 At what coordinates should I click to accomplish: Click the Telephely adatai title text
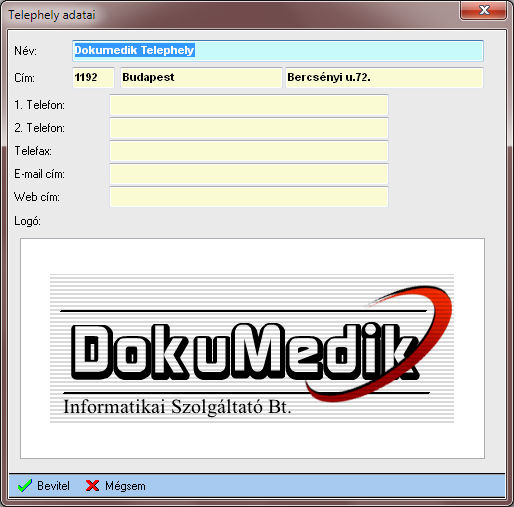click(52, 15)
